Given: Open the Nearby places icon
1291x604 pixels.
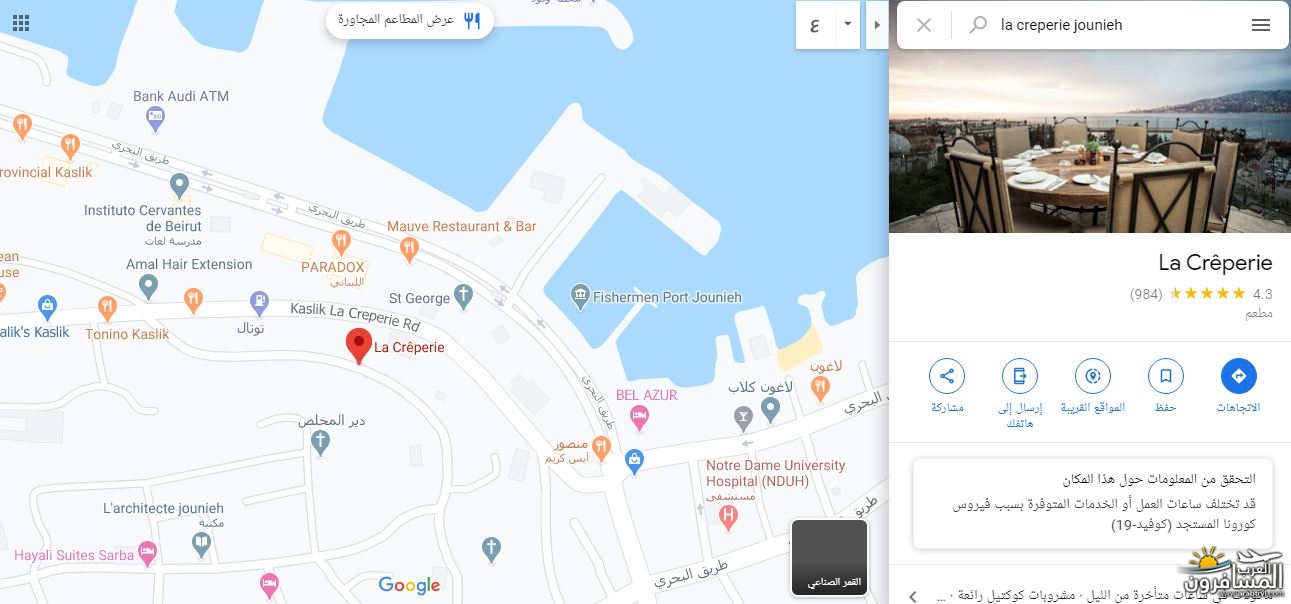Looking at the screenshot, I should pos(1092,377).
